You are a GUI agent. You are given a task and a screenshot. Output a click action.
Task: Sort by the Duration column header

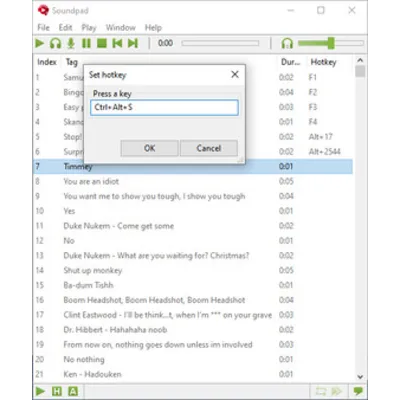click(290, 62)
